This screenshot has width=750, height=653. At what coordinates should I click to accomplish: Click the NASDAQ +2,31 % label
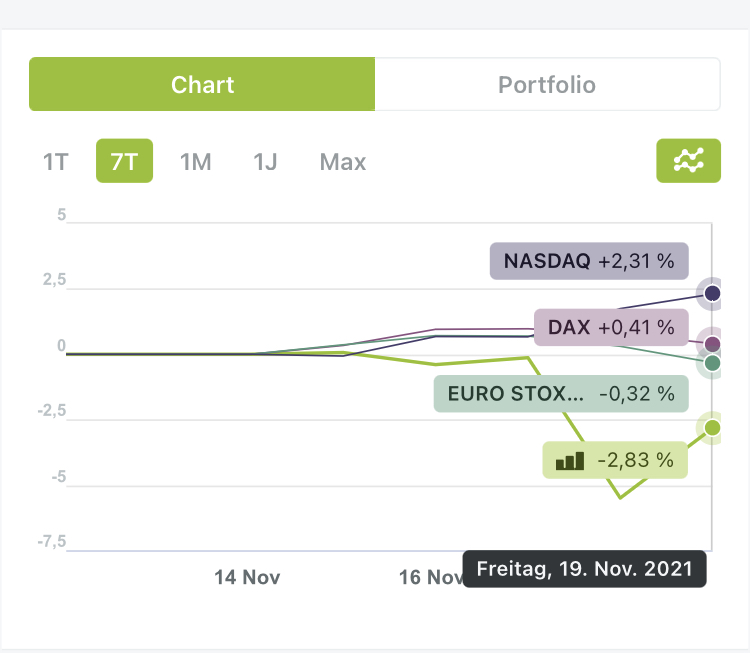point(589,261)
